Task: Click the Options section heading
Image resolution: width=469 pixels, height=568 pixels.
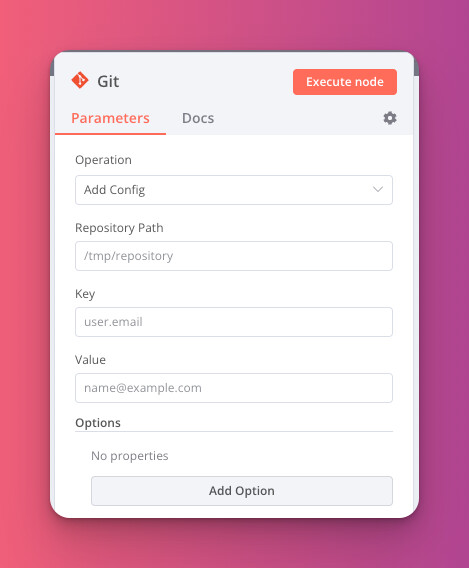Action: (98, 423)
